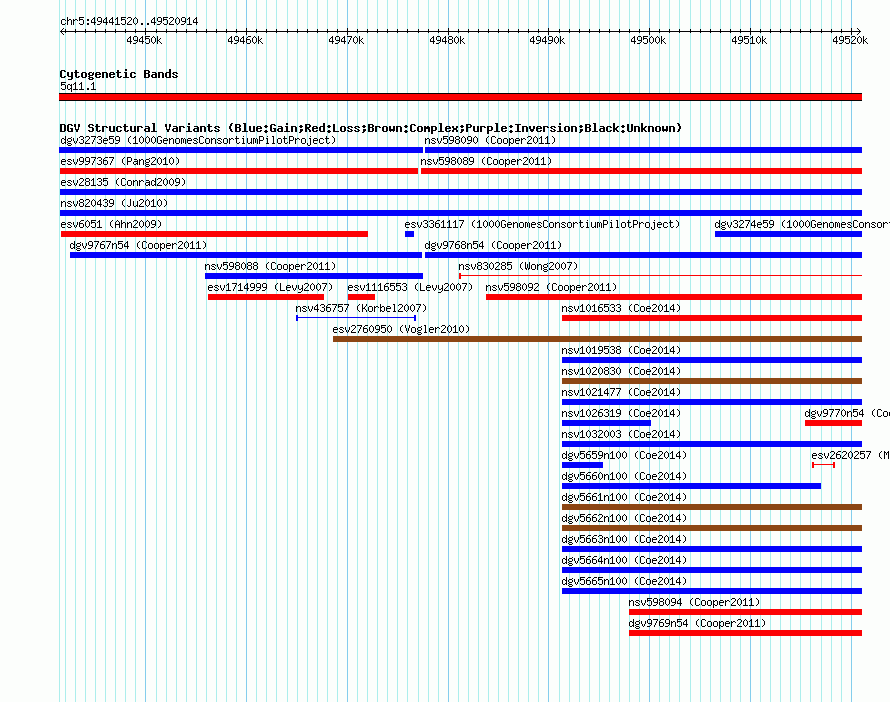Viewport: 890px width, 702px height.
Task: Click the 49450k ruler position
Action: (x=144, y=40)
